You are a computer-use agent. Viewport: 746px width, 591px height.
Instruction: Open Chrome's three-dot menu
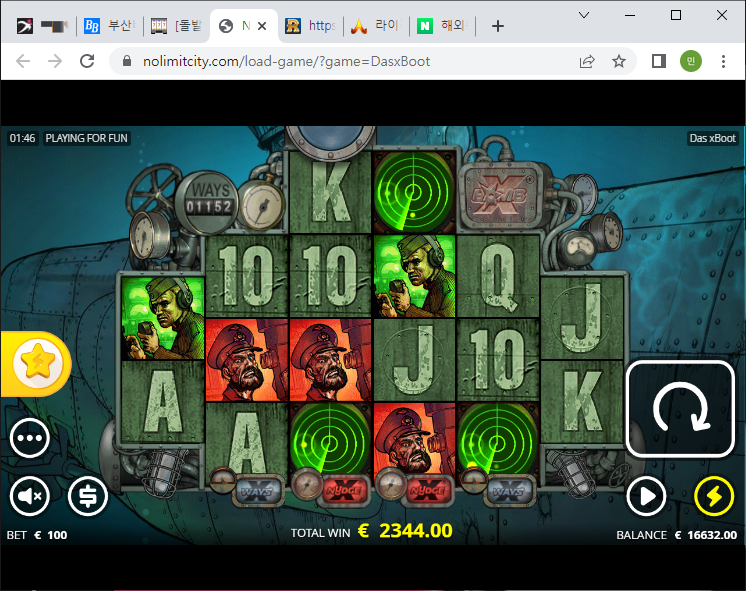pos(723,61)
